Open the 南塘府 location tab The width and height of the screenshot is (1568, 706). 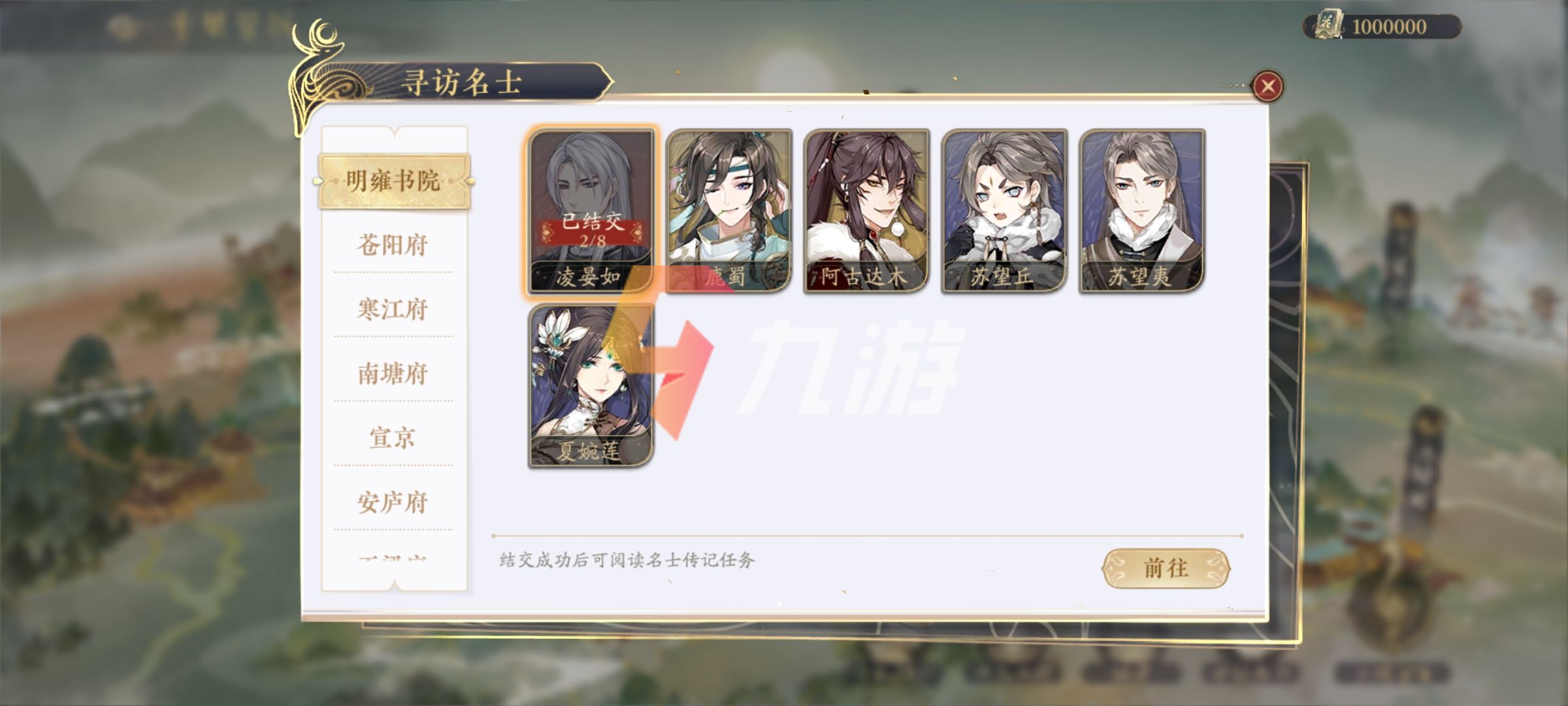click(x=393, y=374)
